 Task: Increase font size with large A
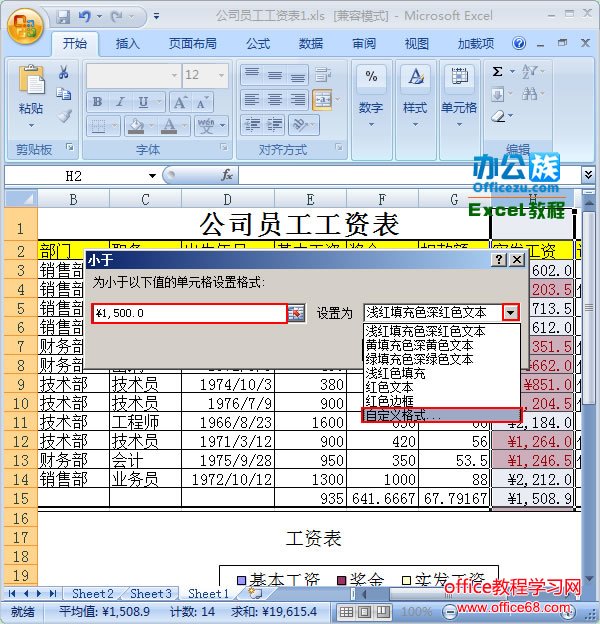pyautogui.click(x=179, y=102)
